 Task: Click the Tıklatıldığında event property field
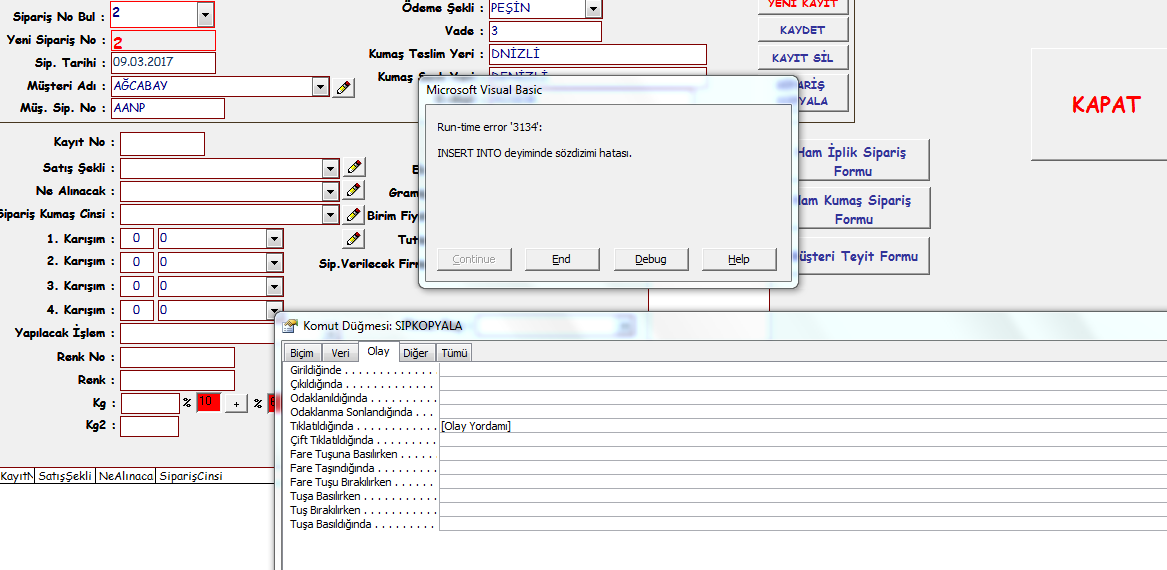click(x=800, y=426)
